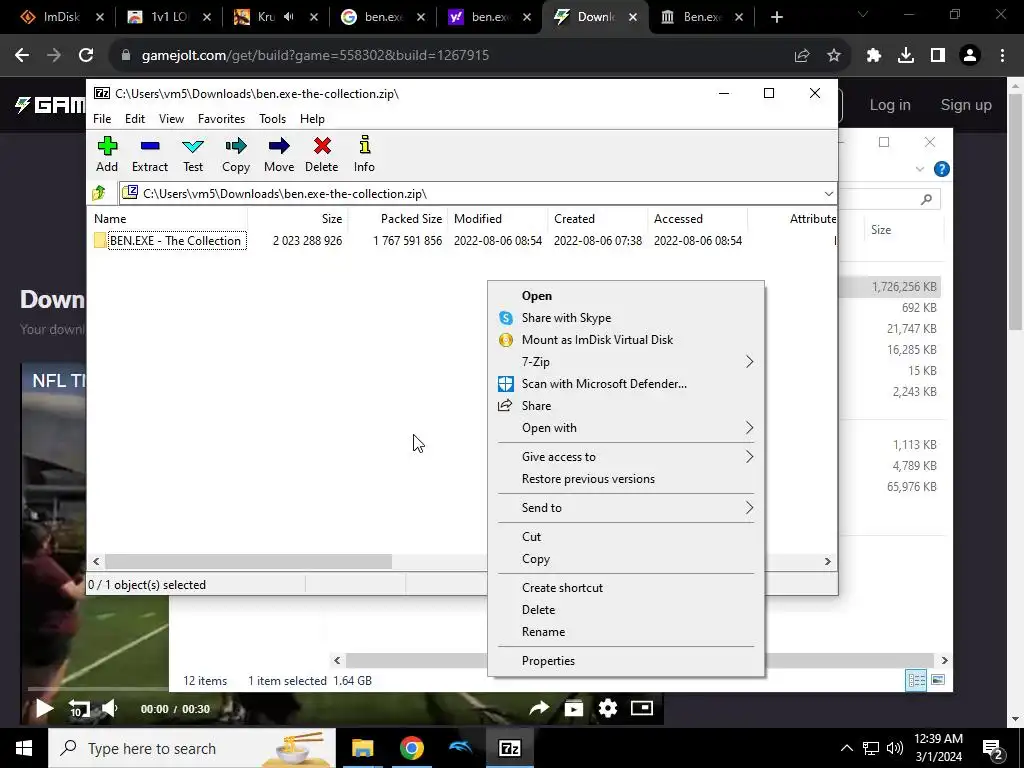Click the share page icon in address bar
Viewport: 1024px width, 768px height.
coord(802,56)
